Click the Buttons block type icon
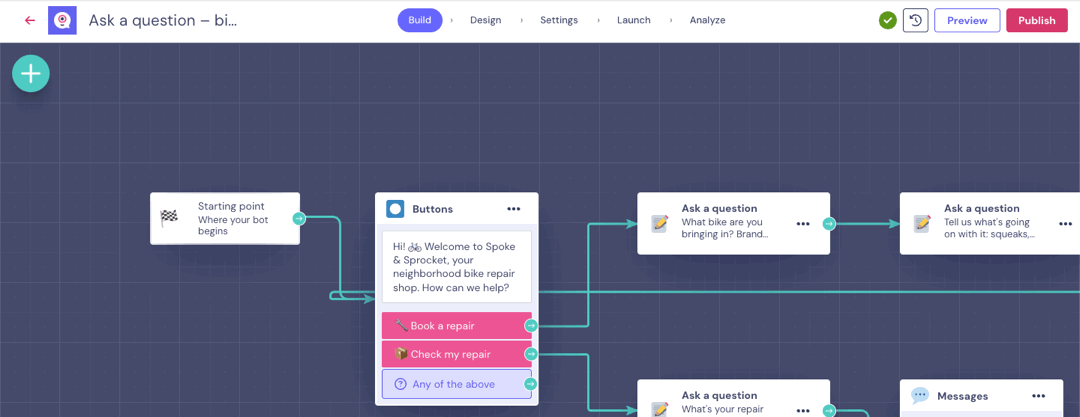 [395, 209]
